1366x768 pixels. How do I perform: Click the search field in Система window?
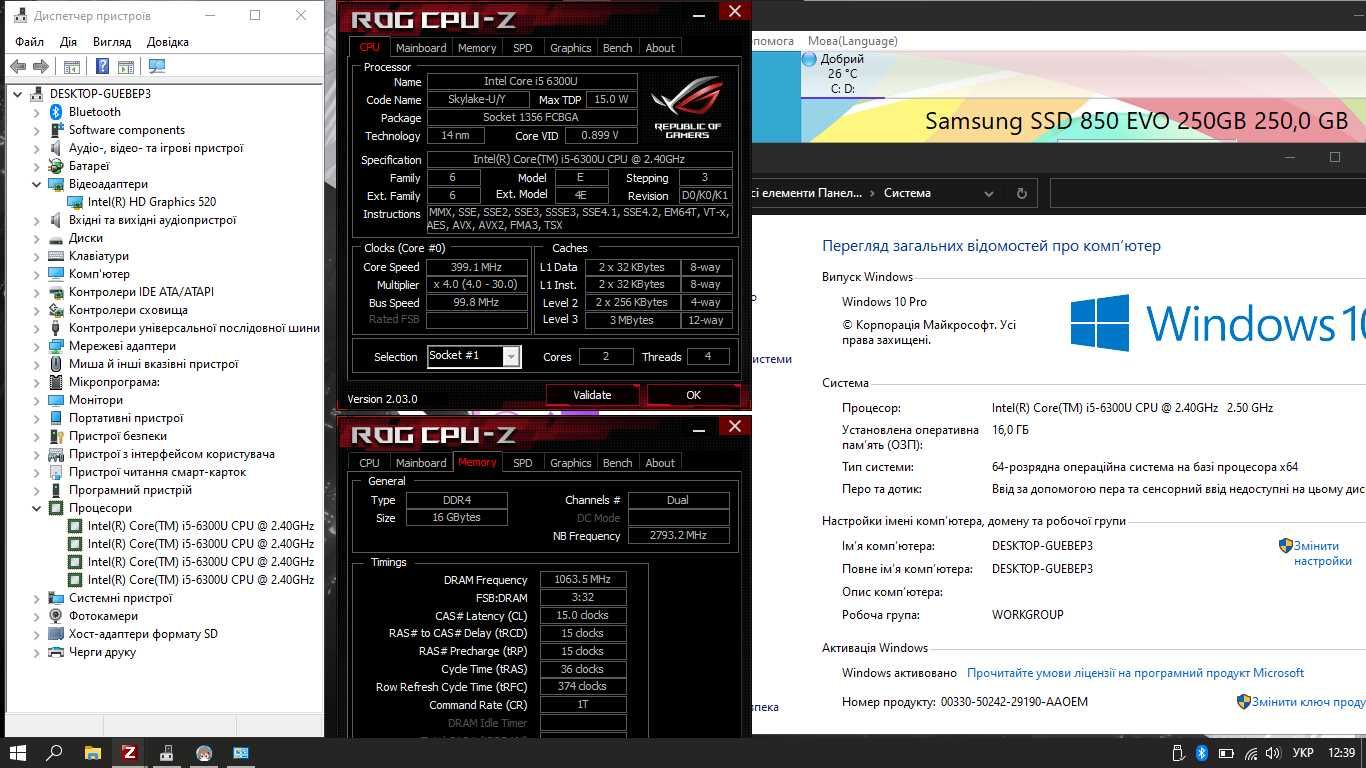click(1208, 193)
